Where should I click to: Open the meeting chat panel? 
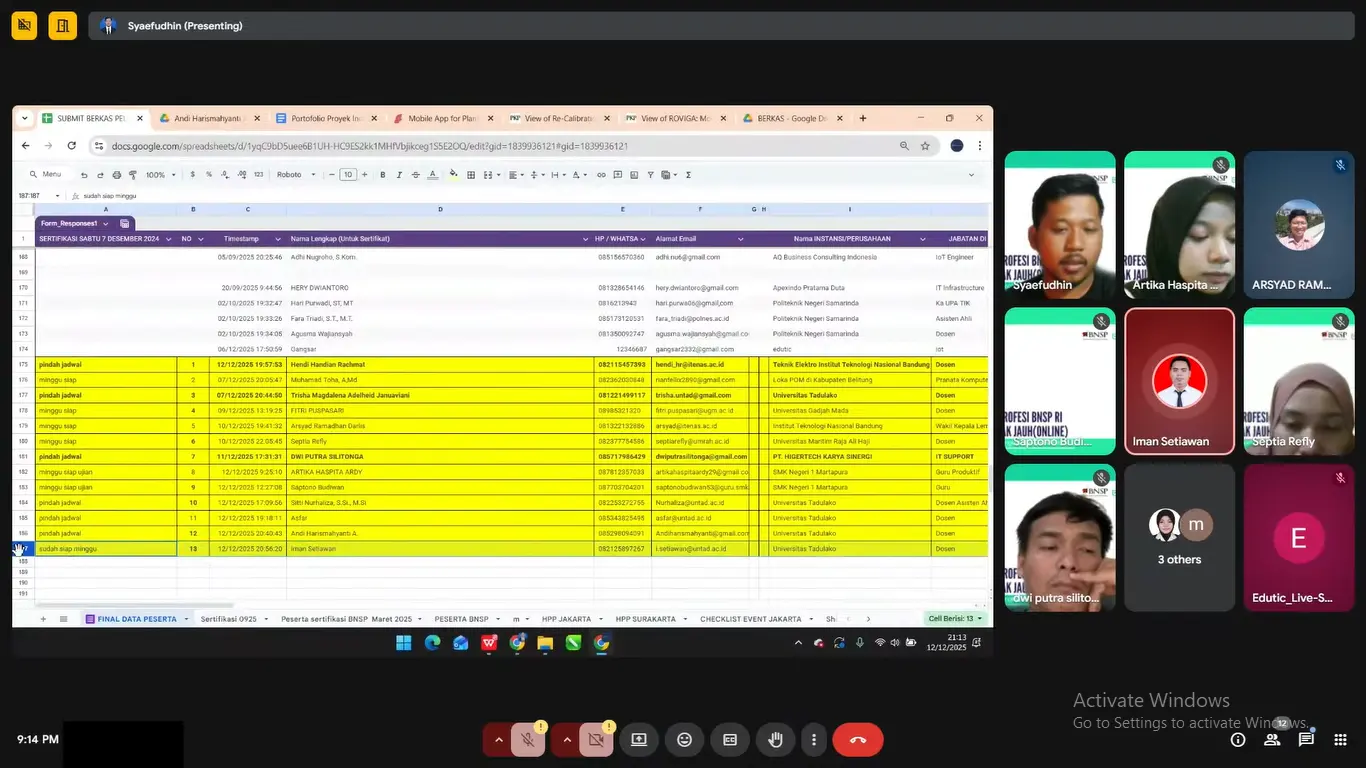click(x=1306, y=740)
